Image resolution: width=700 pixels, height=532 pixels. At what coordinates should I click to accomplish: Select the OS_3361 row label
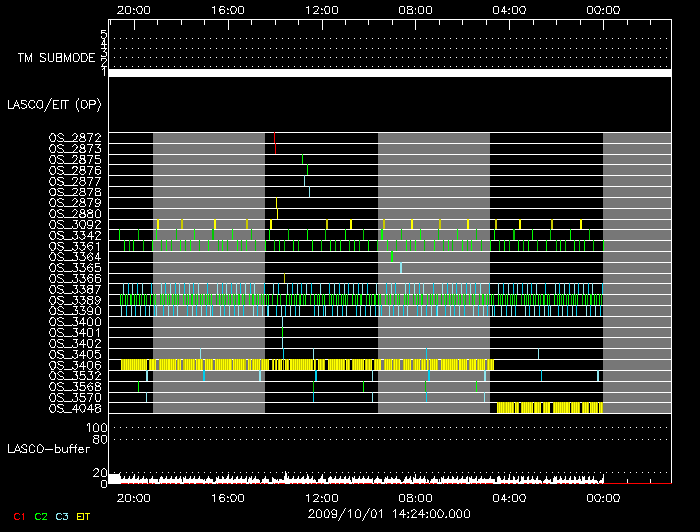(75, 246)
